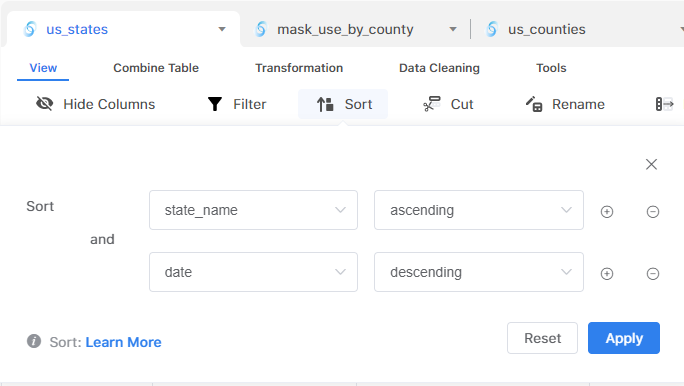Close the Sort panel
Image resolution: width=684 pixels, height=386 pixels.
(651, 164)
